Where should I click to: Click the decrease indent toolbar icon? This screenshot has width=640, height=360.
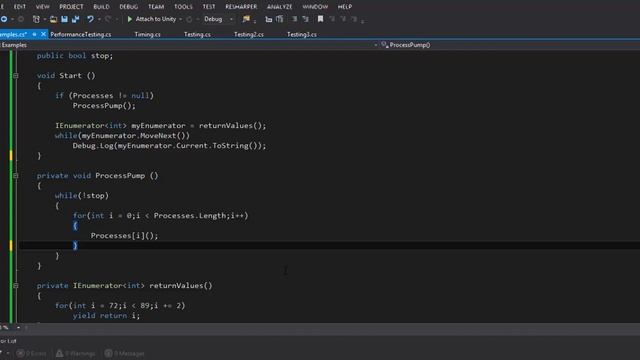tap(268, 19)
